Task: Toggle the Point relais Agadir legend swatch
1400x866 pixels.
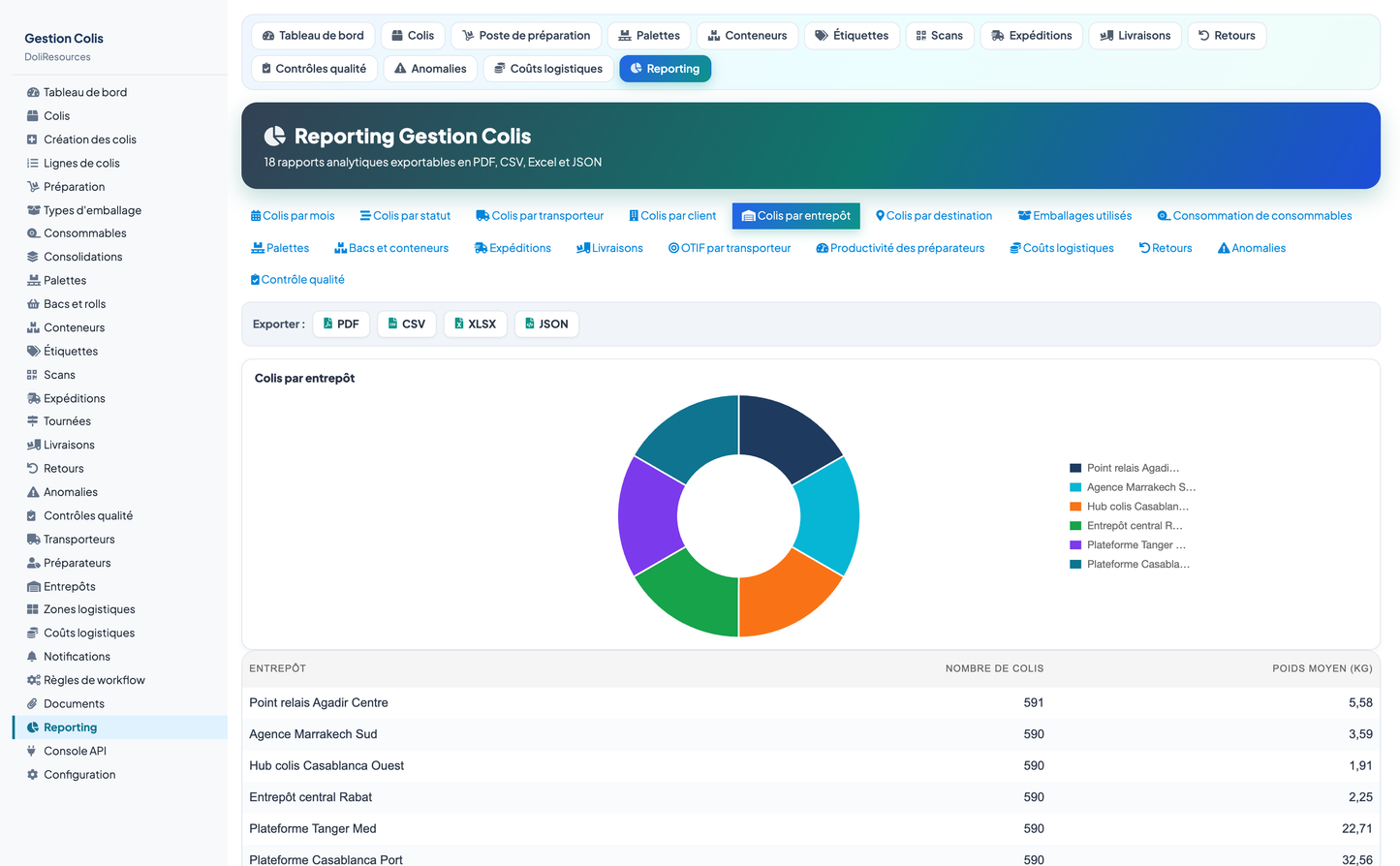Action: coord(1075,468)
